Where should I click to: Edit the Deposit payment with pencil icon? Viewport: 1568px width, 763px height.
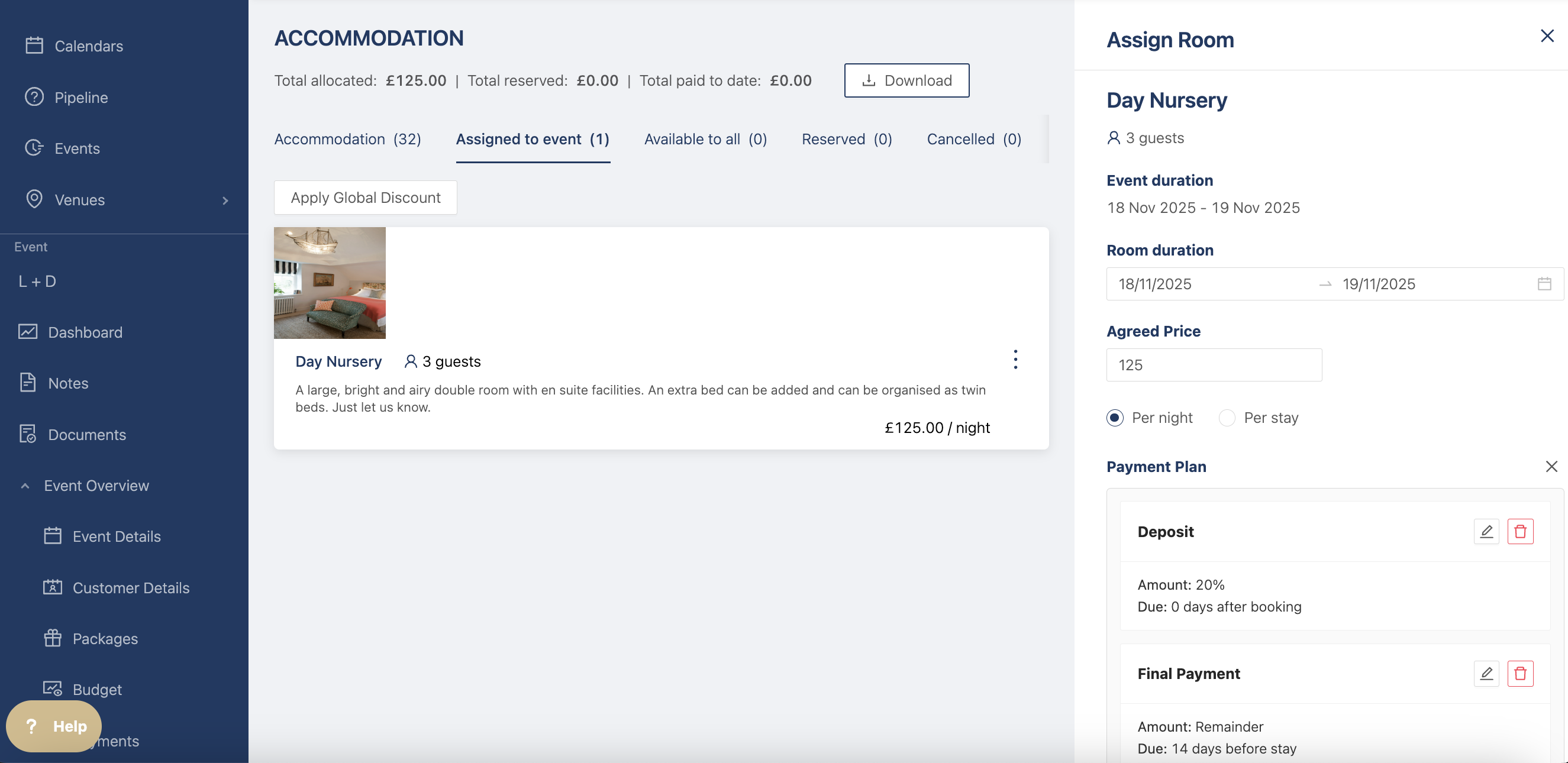[x=1486, y=531]
